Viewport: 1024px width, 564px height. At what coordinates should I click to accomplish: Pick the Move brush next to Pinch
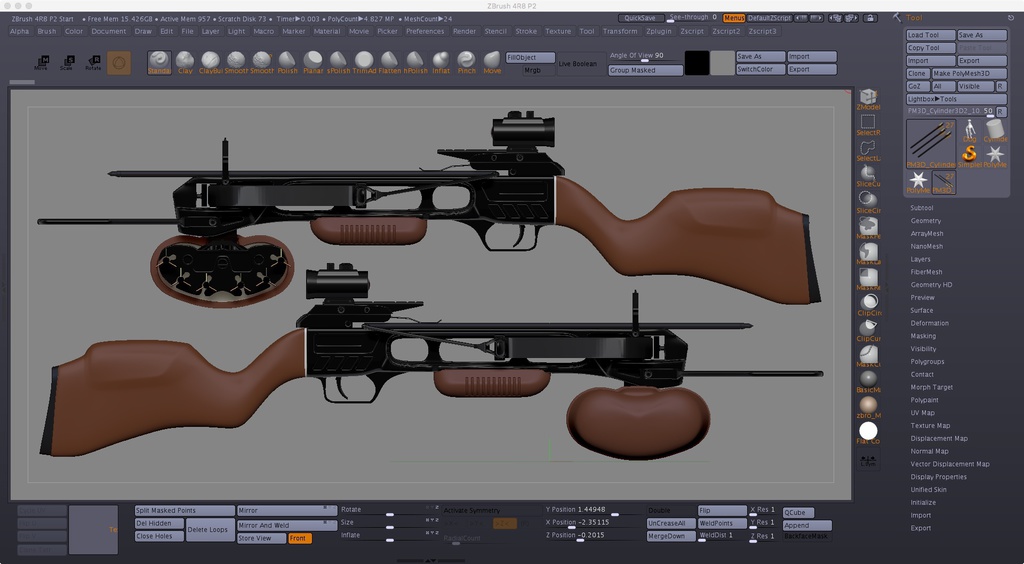[x=492, y=63]
